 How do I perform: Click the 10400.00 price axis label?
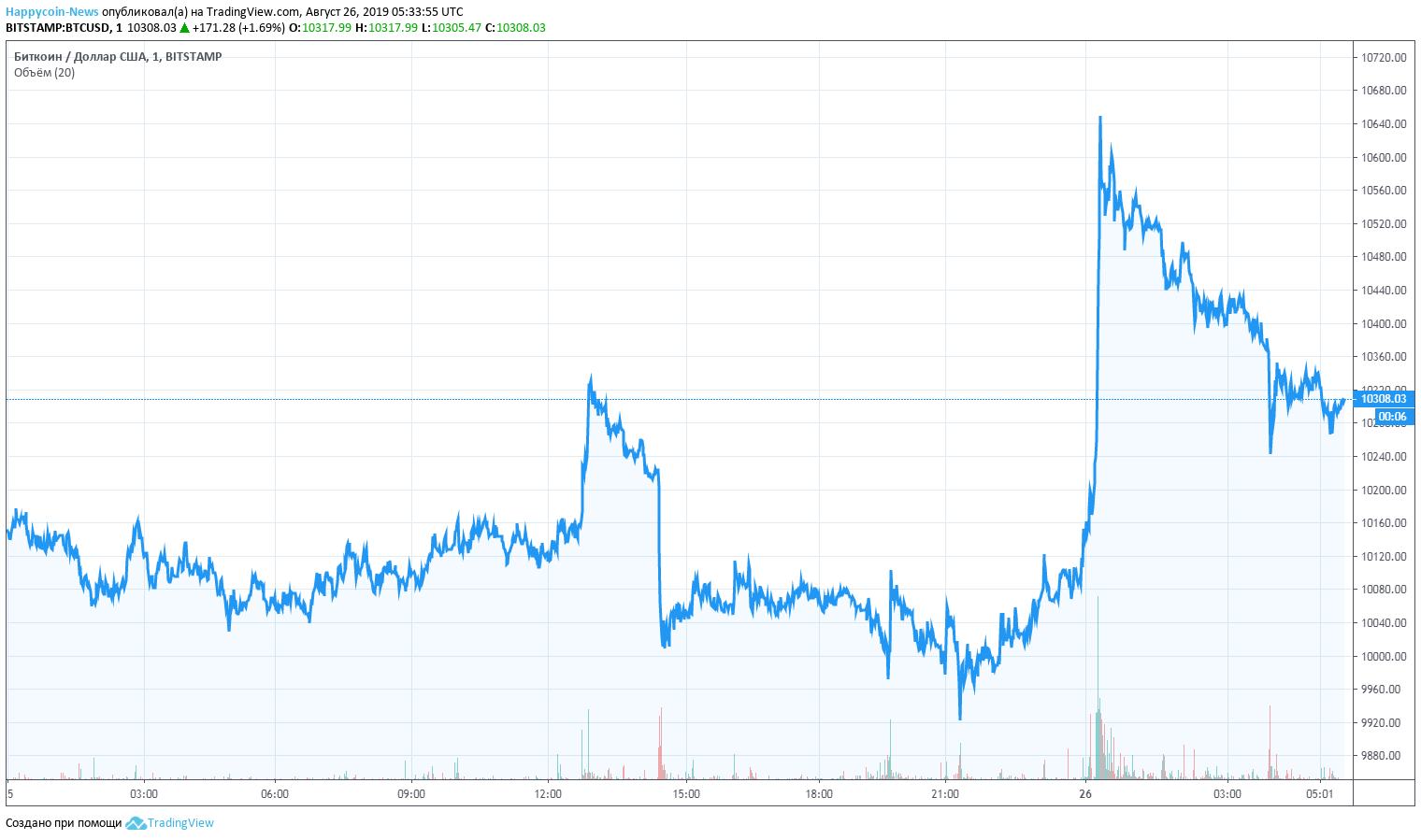(x=1384, y=324)
